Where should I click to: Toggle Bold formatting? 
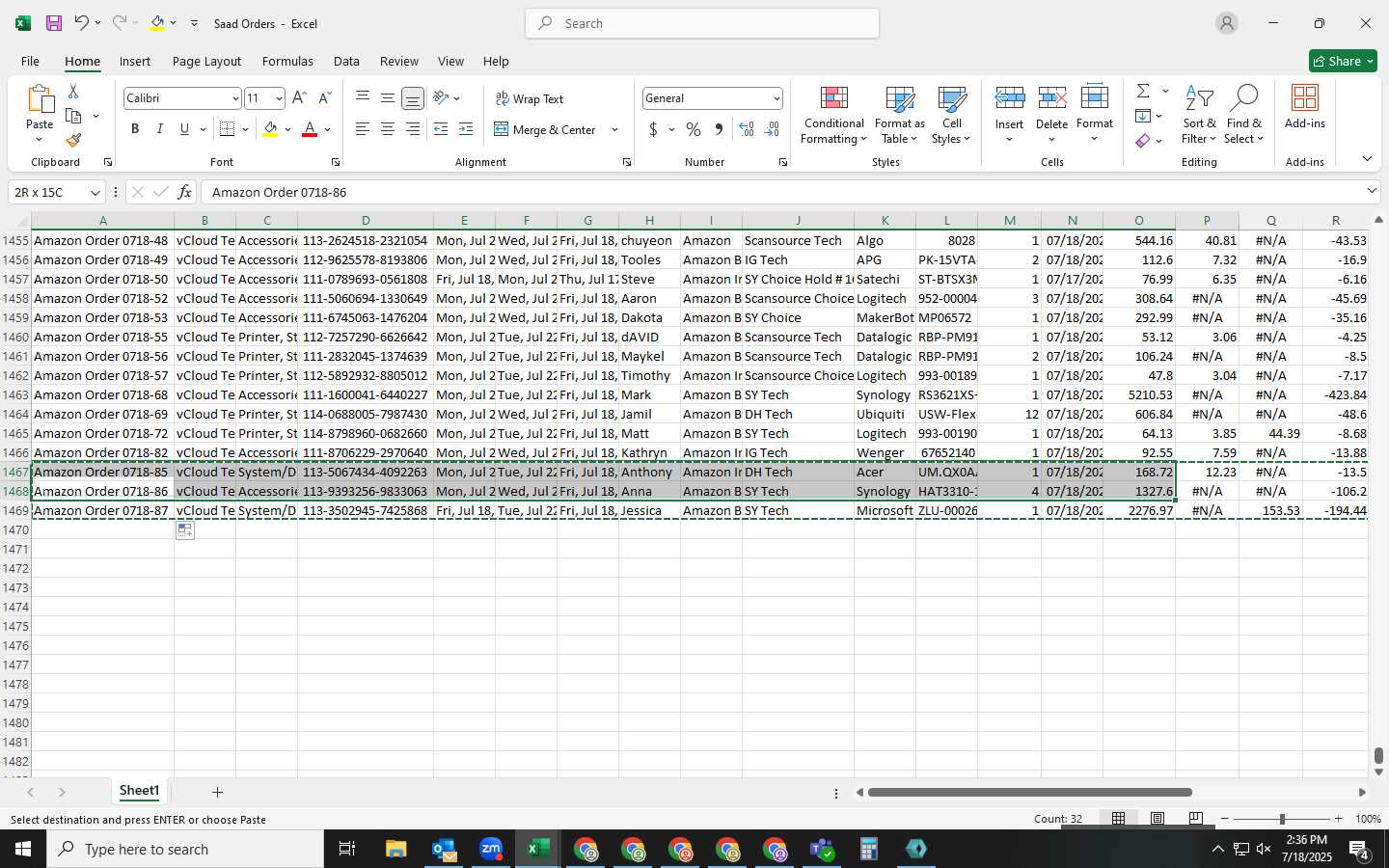[x=135, y=129]
